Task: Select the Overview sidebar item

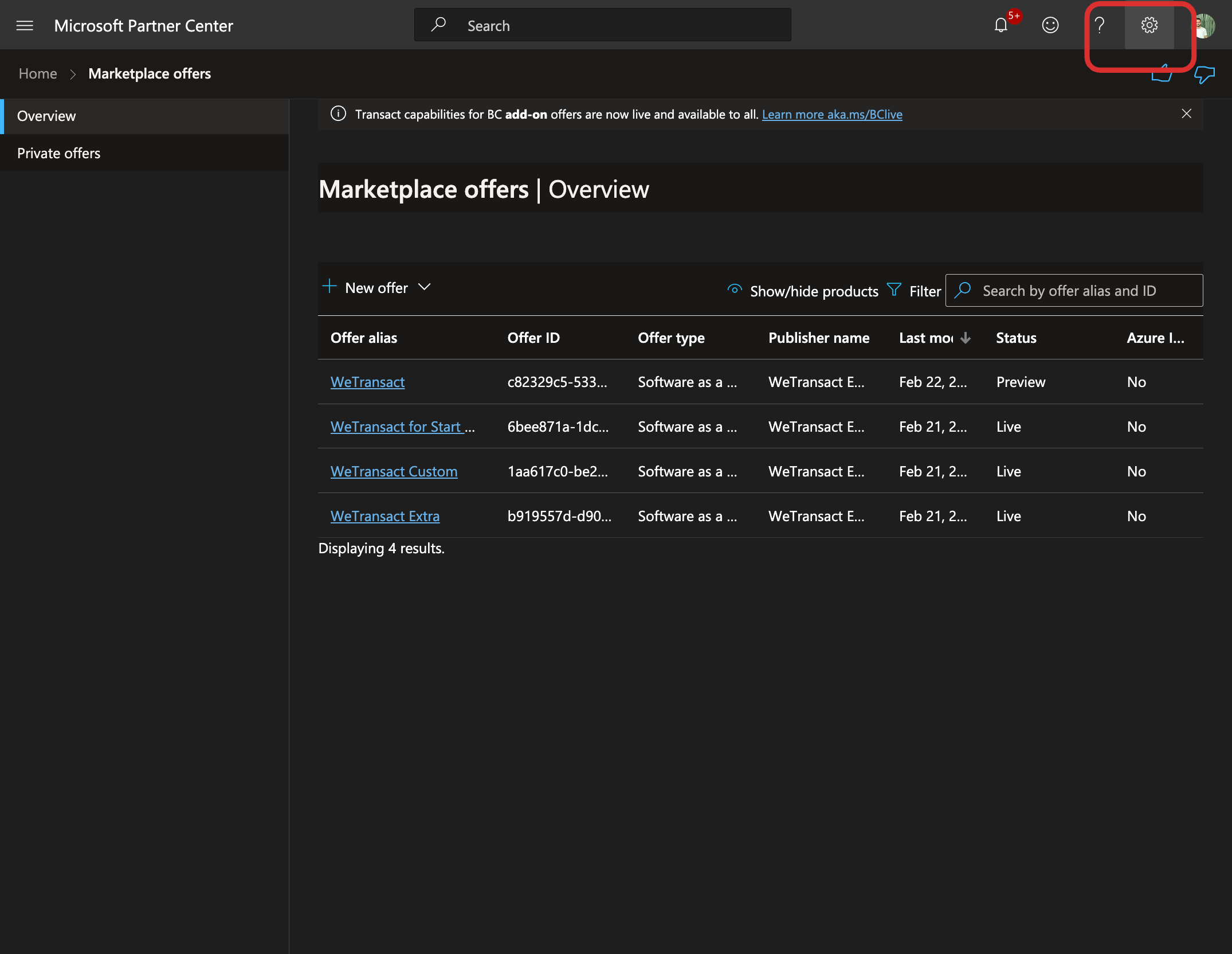Action: pyautogui.click(x=144, y=116)
